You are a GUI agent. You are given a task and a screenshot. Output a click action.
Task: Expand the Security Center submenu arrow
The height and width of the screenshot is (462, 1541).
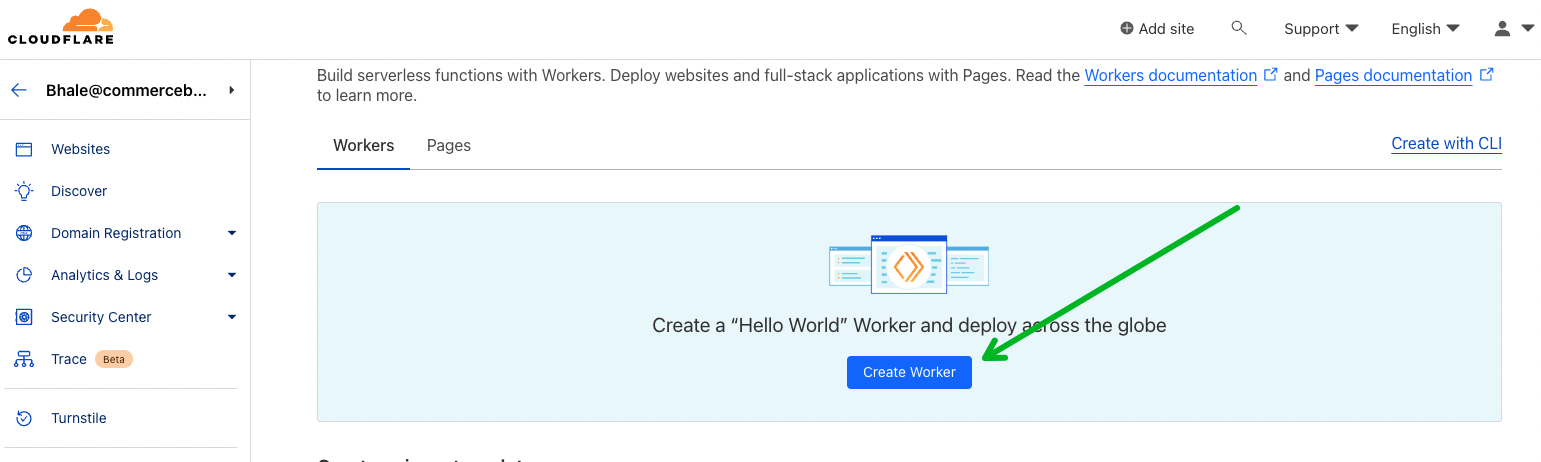232,317
